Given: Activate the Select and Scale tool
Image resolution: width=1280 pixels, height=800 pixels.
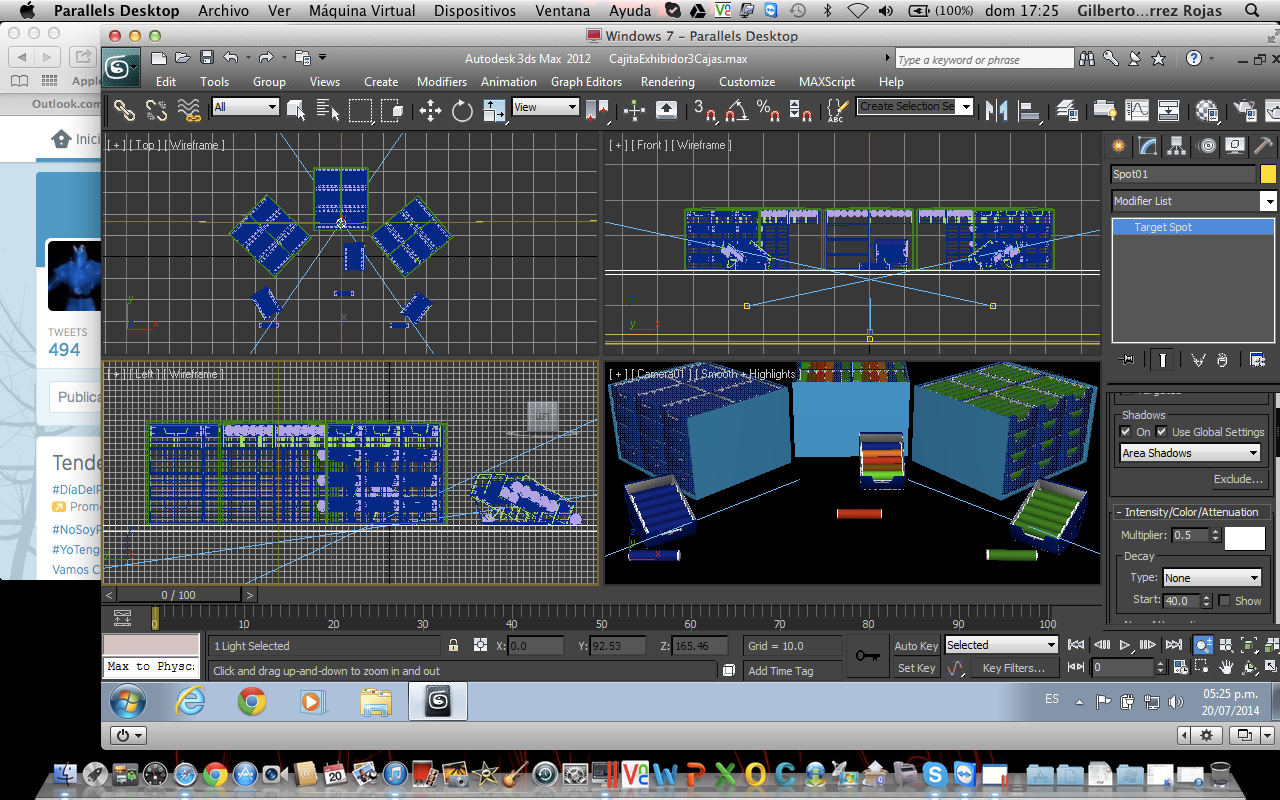Looking at the screenshot, I should [x=494, y=110].
